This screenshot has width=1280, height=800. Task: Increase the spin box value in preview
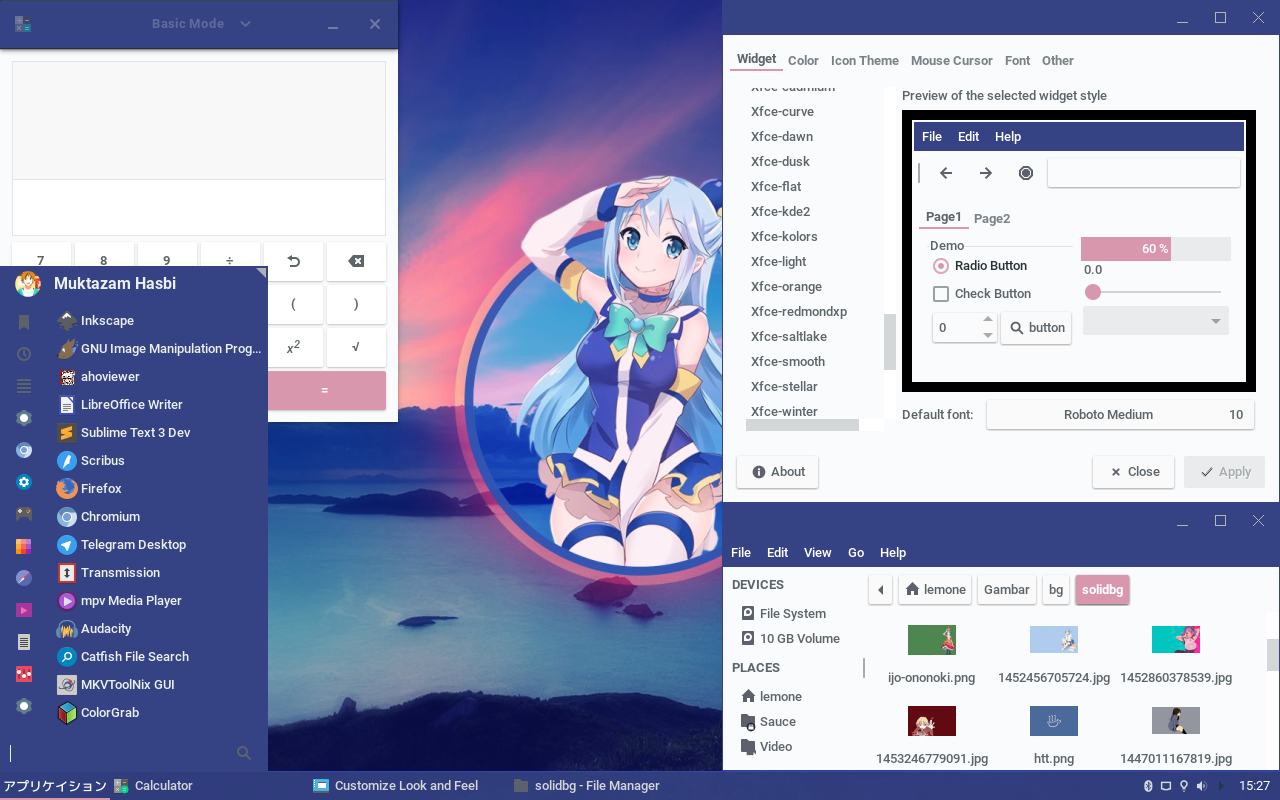click(988, 320)
